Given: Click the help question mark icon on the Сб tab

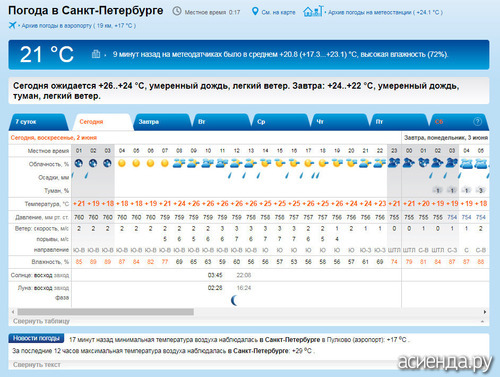Looking at the screenshot, I should pyautogui.click(x=477, y=122).
